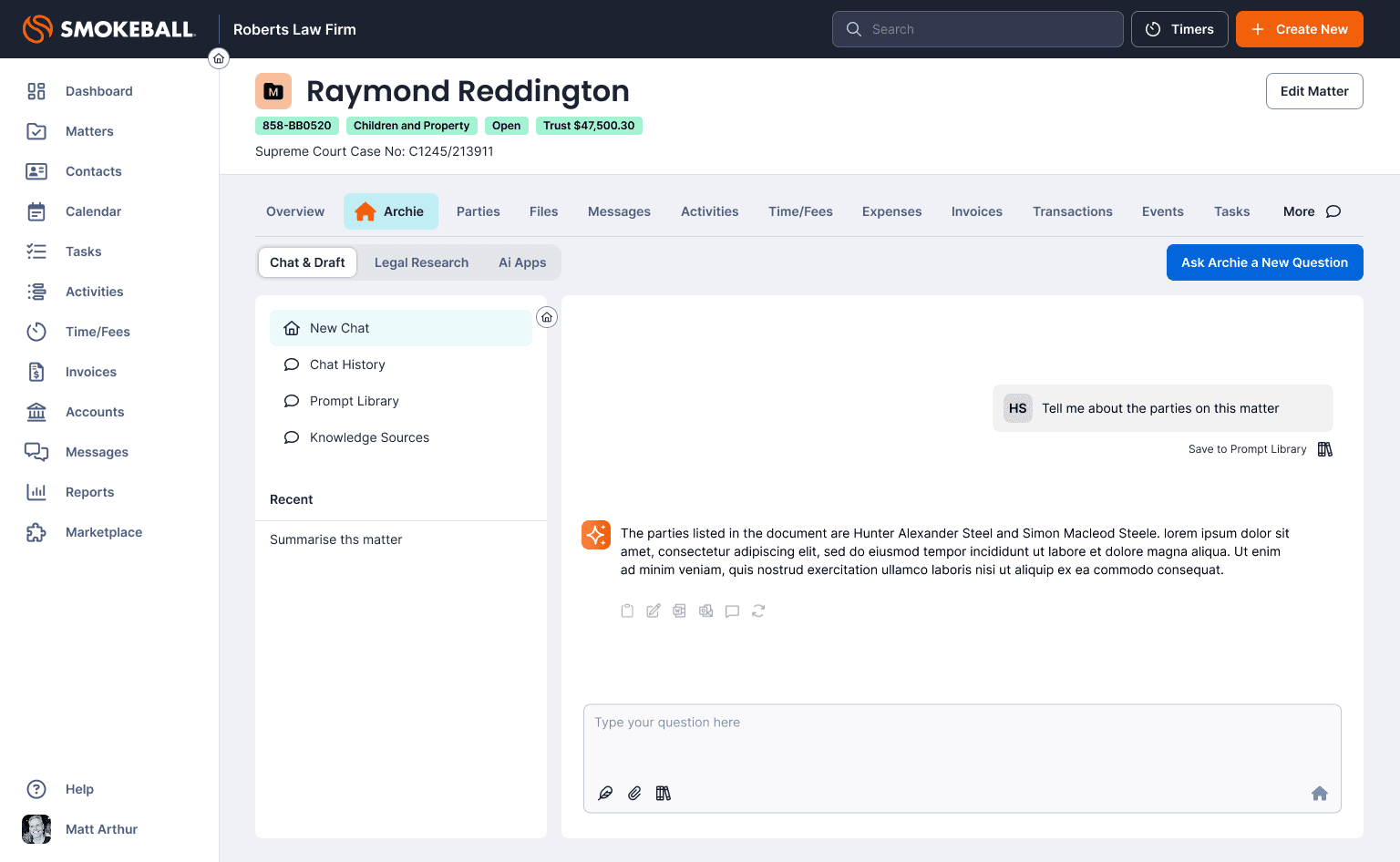Image resolution: width=1400 pixels, height=862 pixels.
Task: Open recent chat Summarise ths matter
Action: tap(336, 539)
